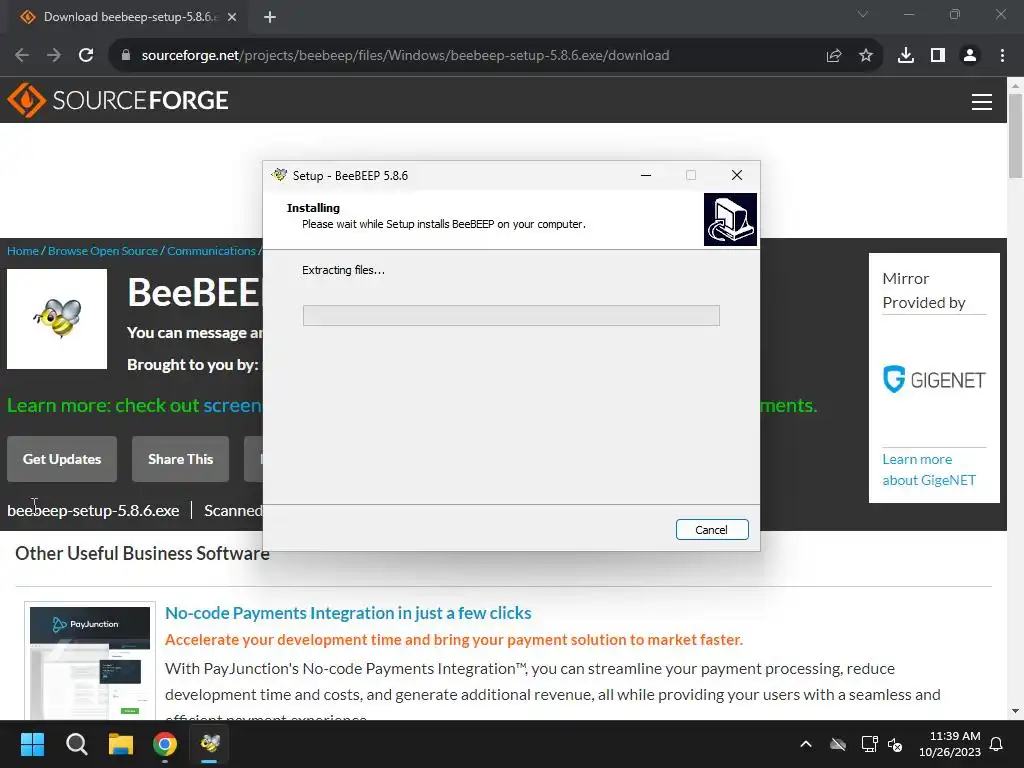Click the OneDrive cloud tray icon

coord(838,744)
